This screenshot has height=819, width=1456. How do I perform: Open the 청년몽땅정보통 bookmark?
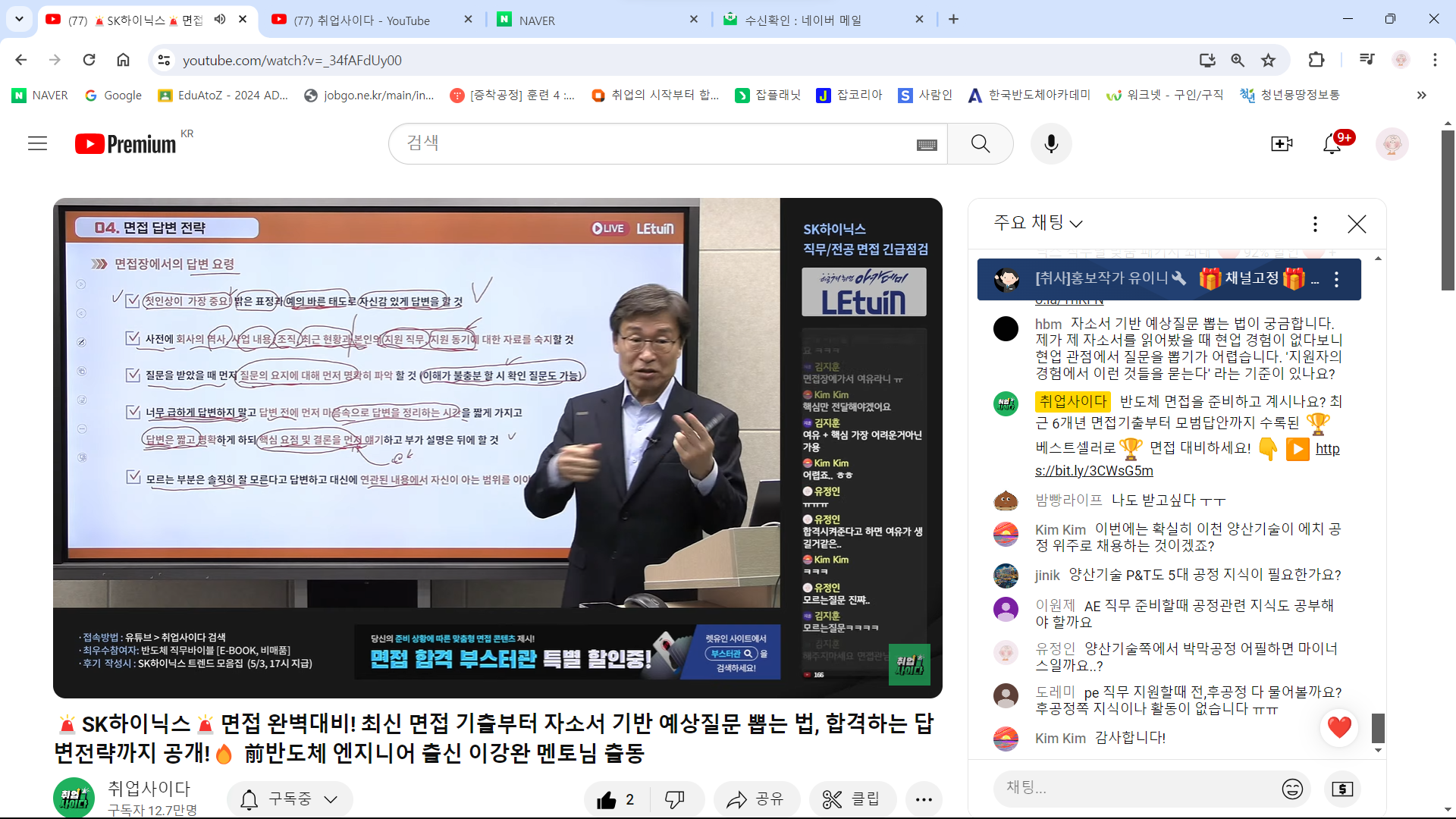(x=1290, y=95)
